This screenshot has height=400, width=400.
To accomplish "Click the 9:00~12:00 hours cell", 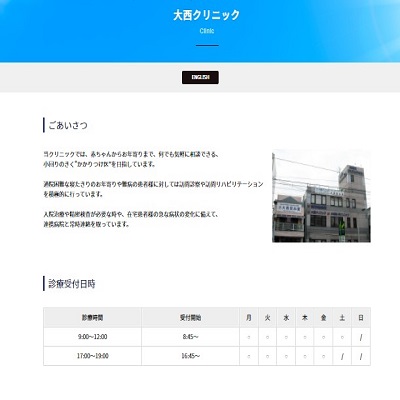I will pos(92,337).
